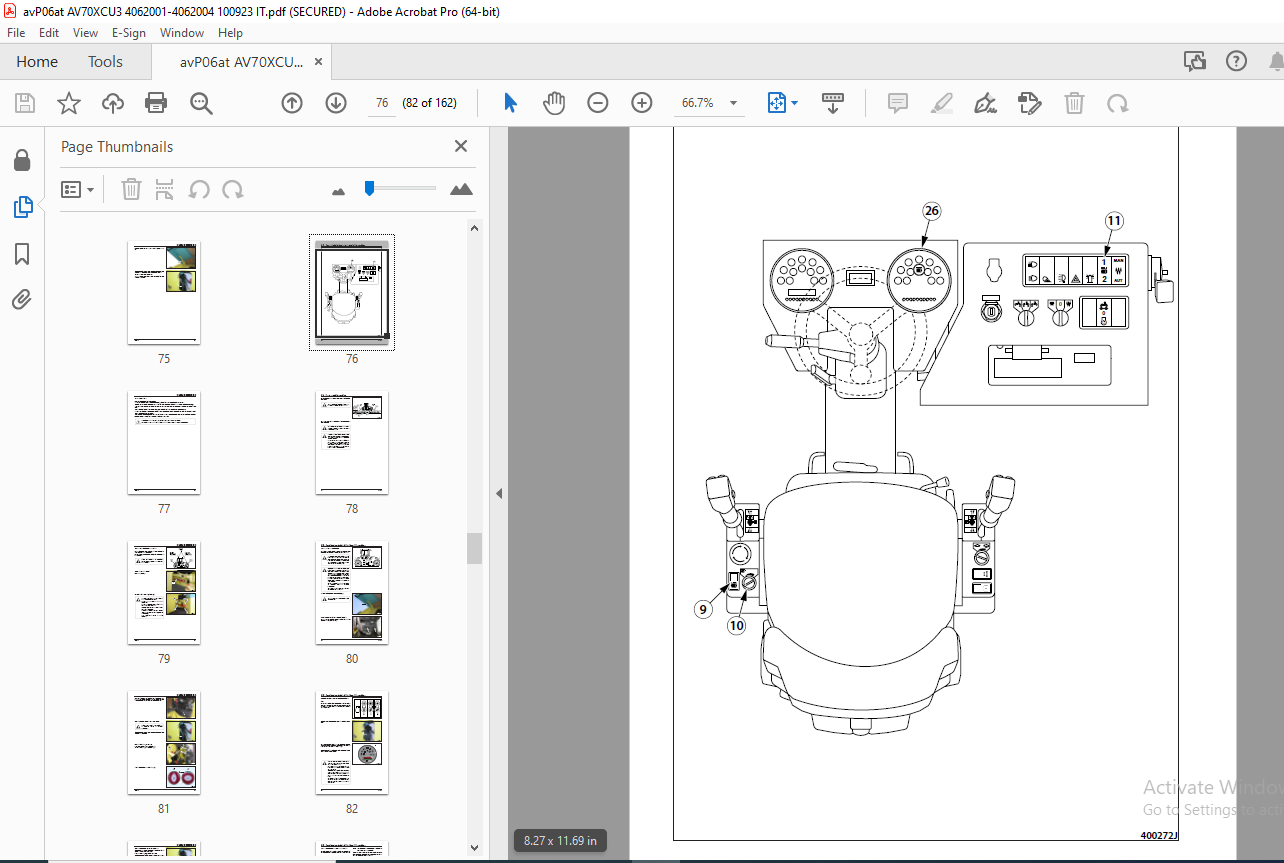1284x863 pixels.
Task: Select the page 81 thumbnail
Action: pos(164,743)
